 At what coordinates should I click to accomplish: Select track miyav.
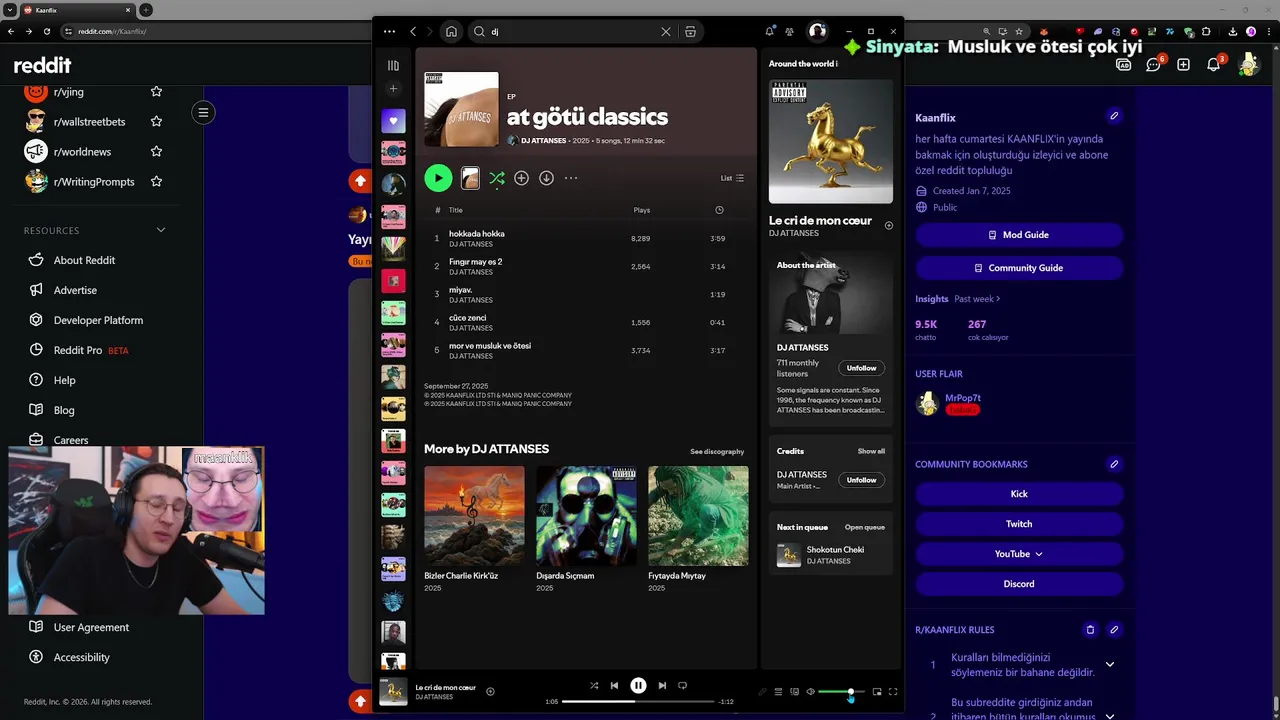(586, 294)
